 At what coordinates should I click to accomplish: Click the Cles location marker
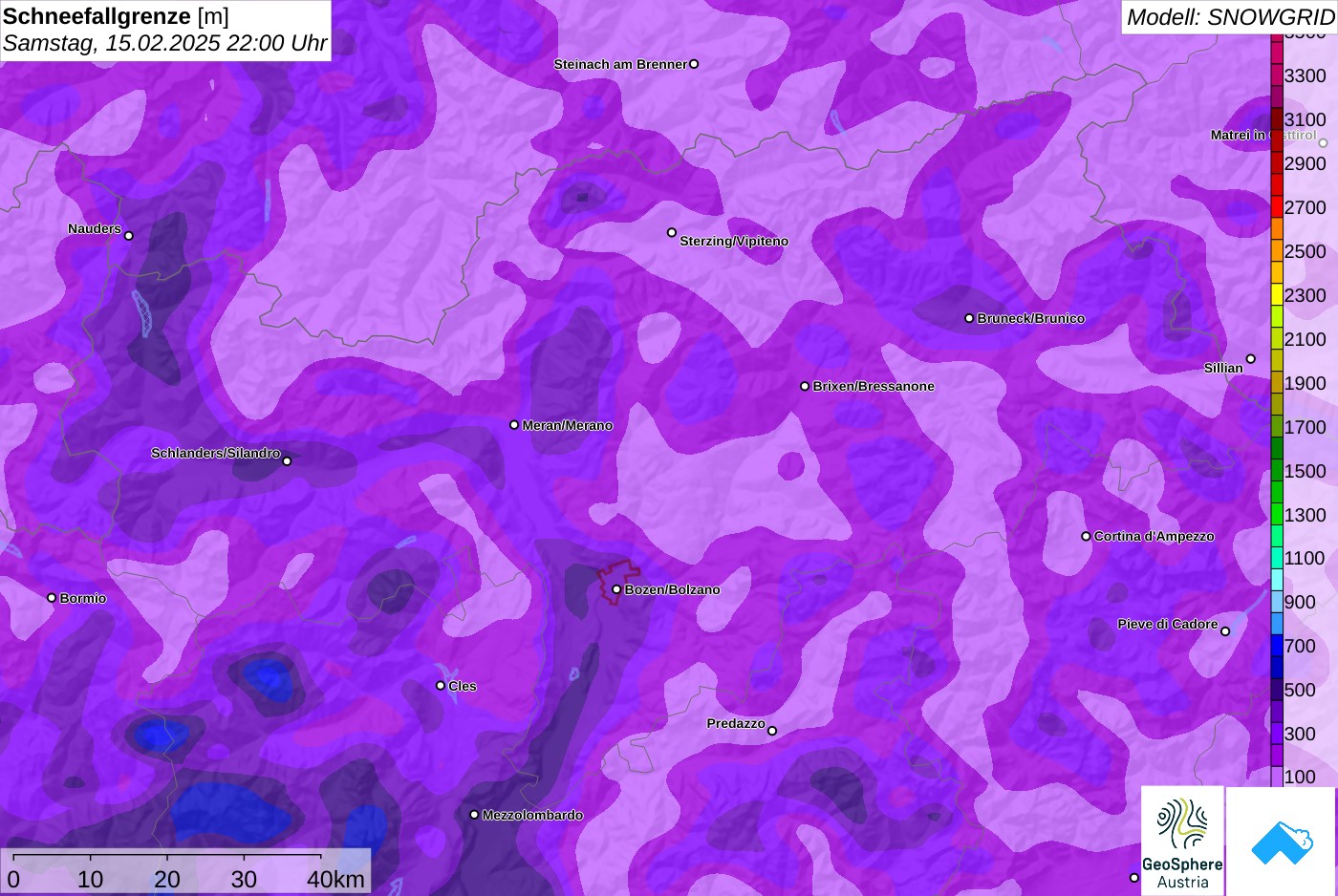pos(441,685)
